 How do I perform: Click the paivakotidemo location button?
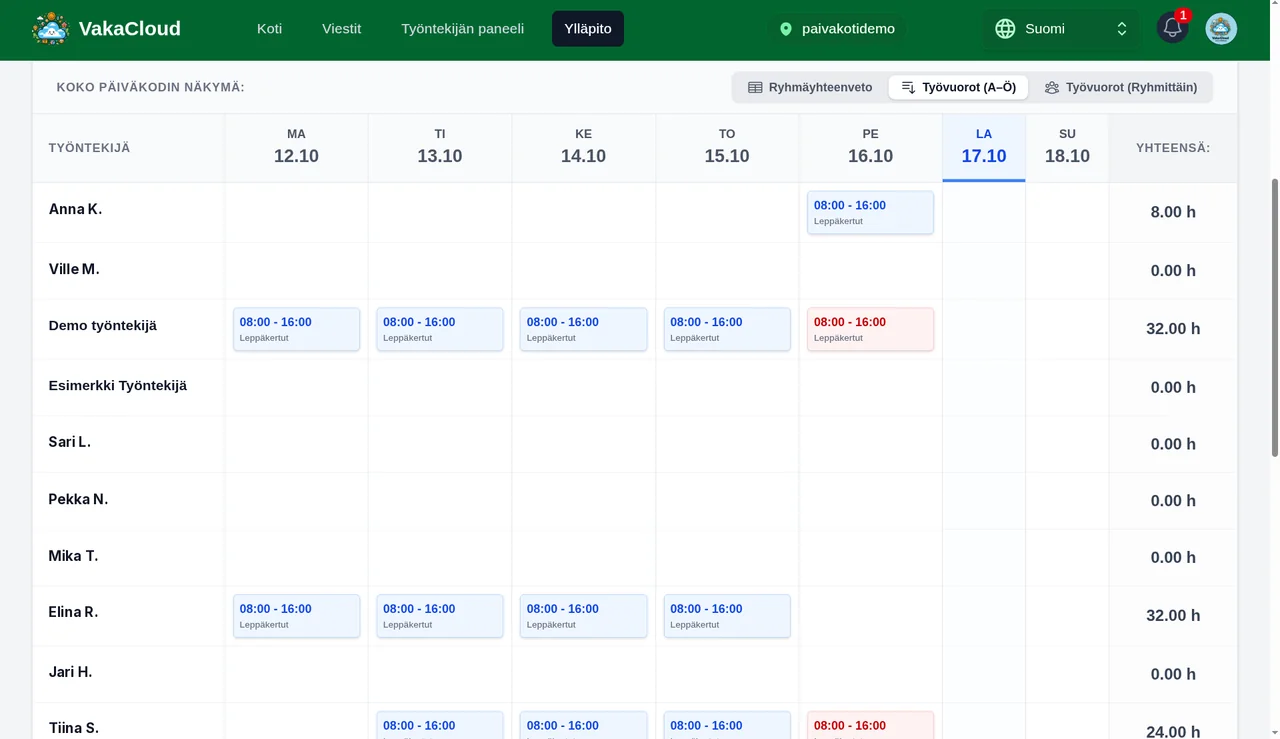[x=838, y=29]
